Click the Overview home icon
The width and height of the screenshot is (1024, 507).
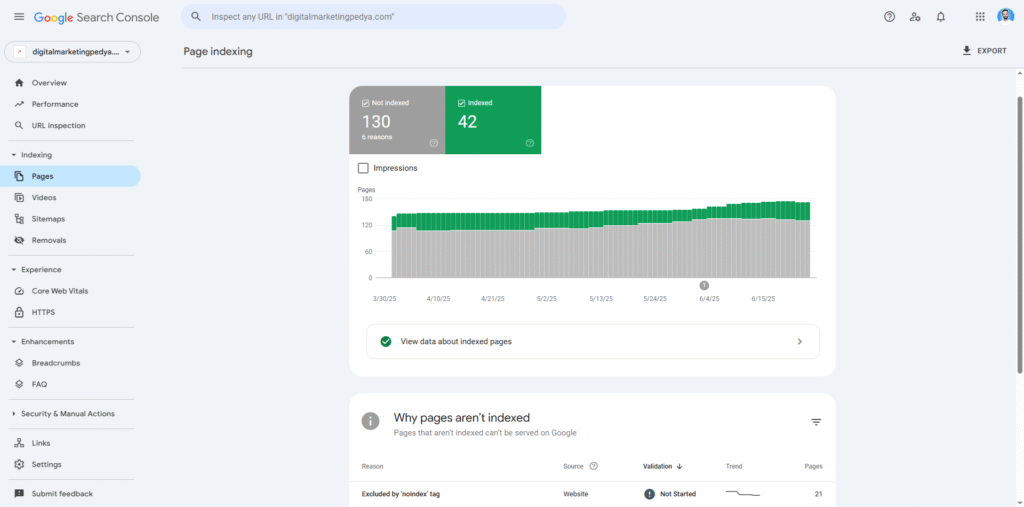[19, 83]
